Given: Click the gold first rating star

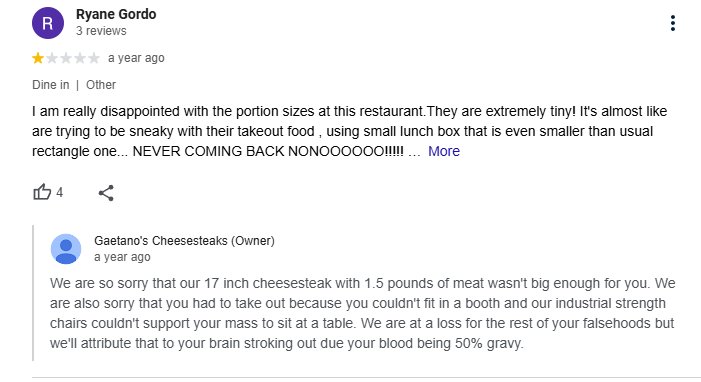Looking at the screenshot, I should (x=38, y=58).
